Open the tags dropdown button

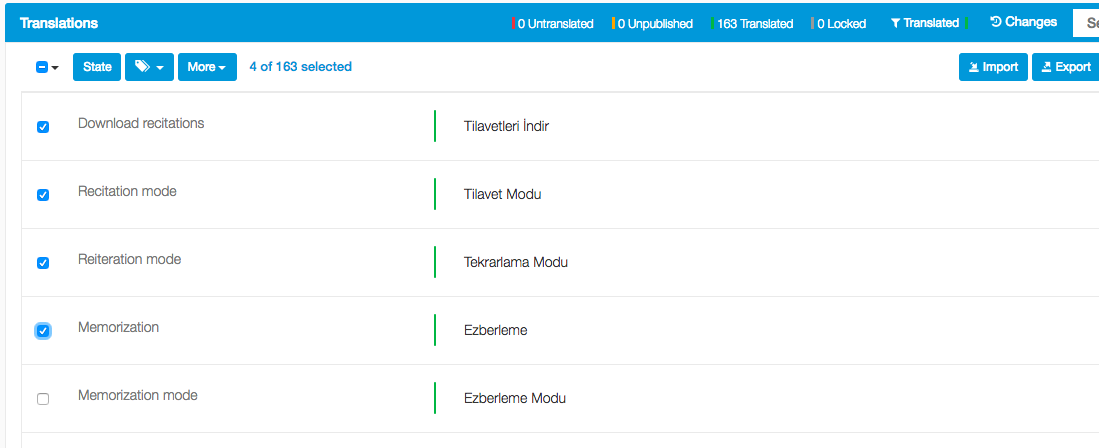tap(149, 67)
